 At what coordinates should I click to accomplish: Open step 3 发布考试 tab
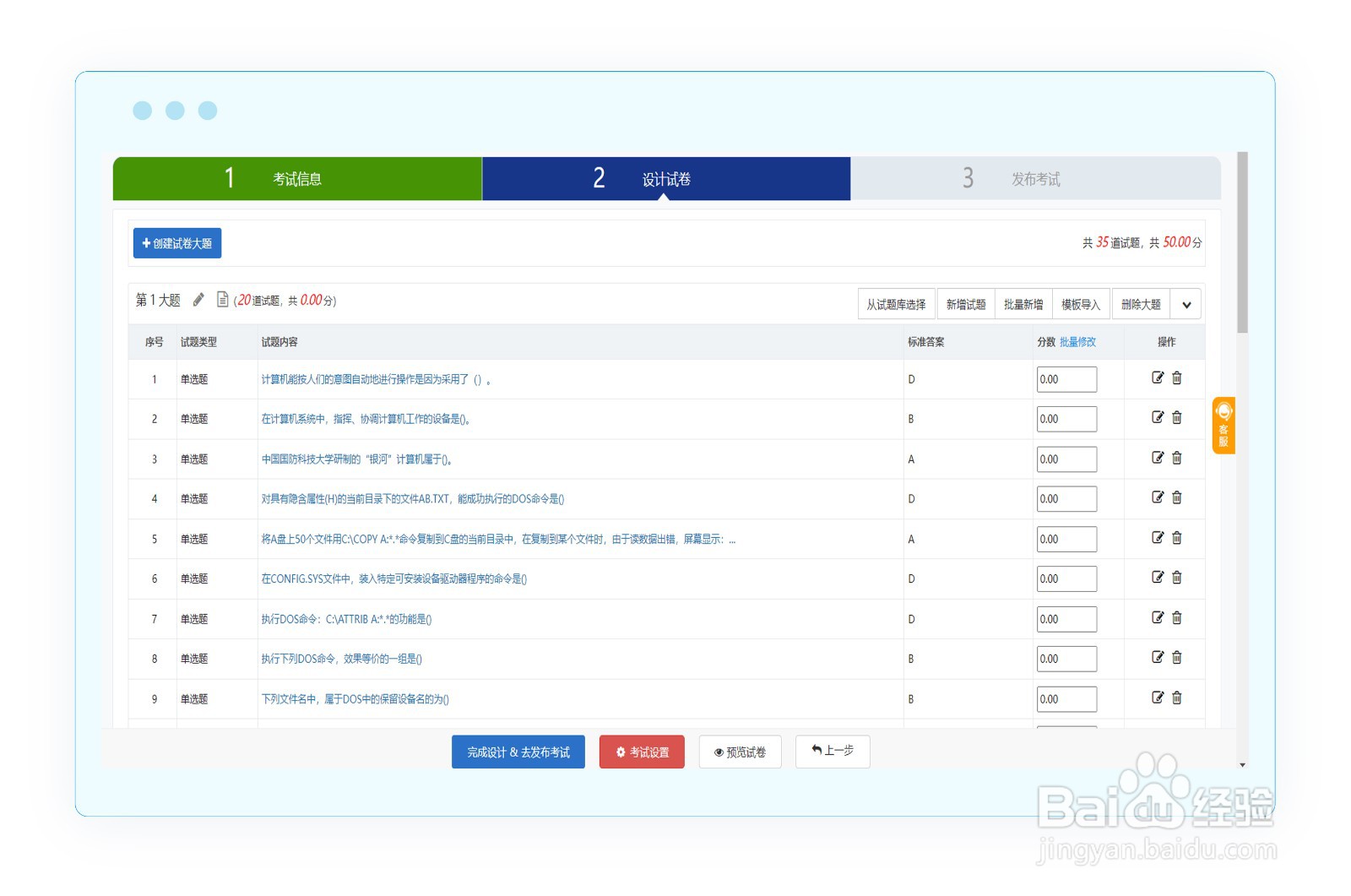[x=1035, y=178]
